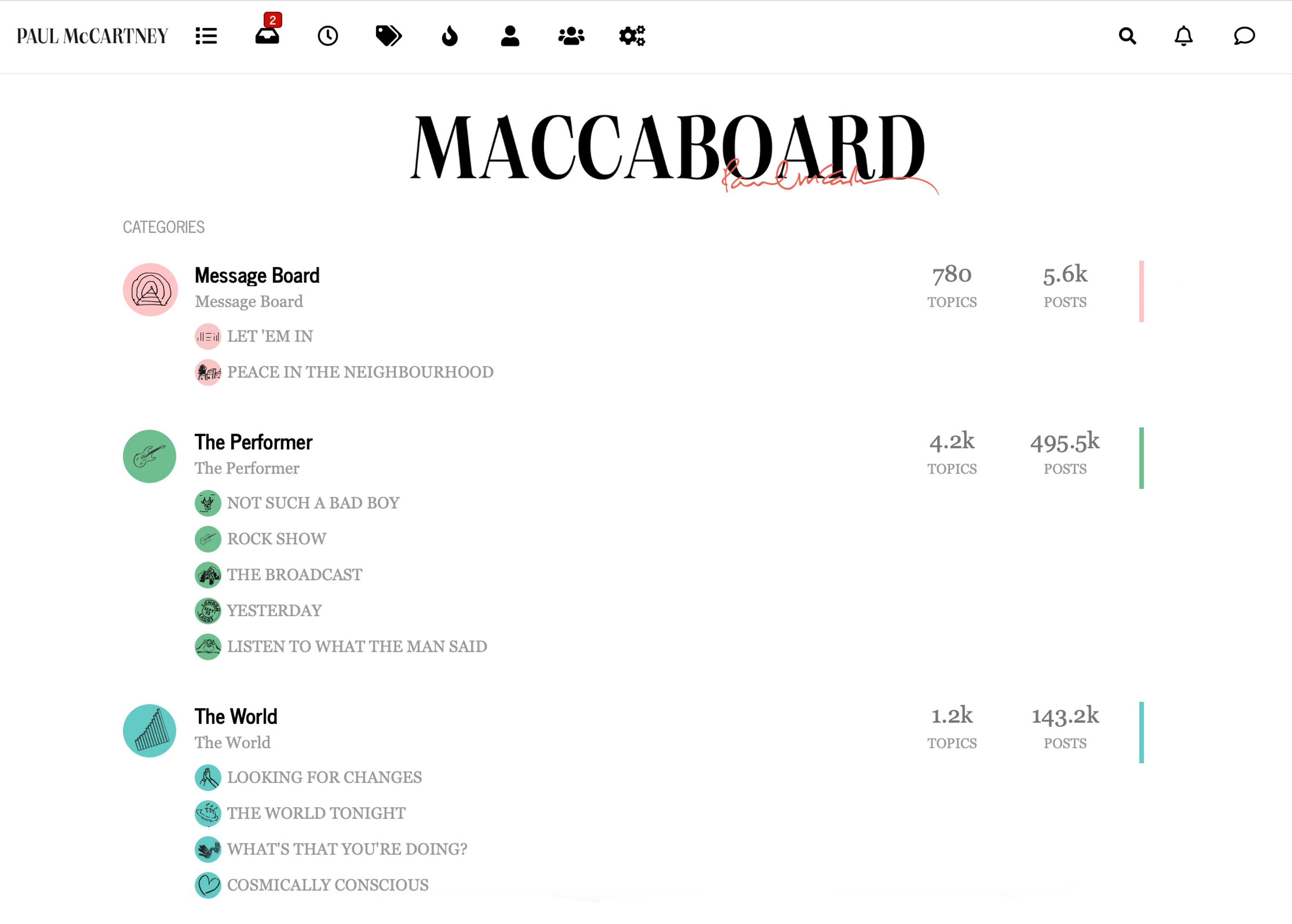Viewport: 1292px width, 924px height.
Task: Open the search magnifier icon
Action: 1127,36
